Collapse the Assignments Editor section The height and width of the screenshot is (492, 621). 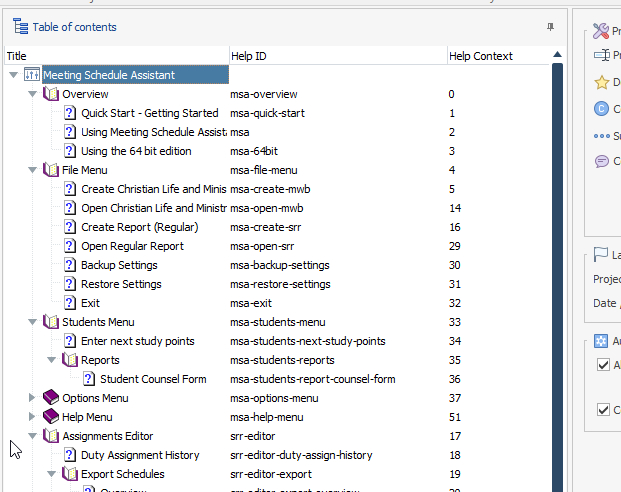(x=32, y=436)
